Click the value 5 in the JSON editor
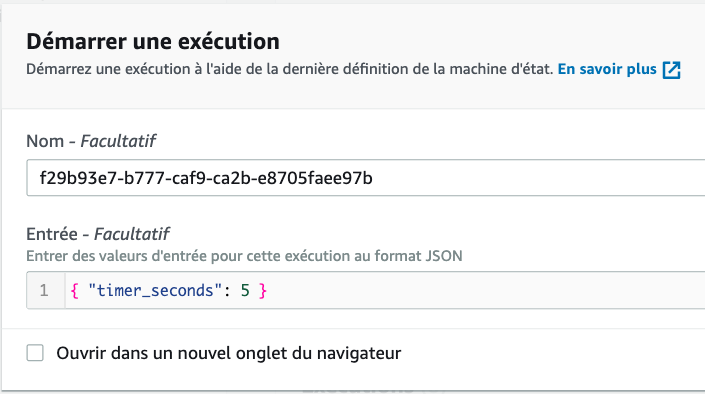This screenshot has width=705, height=394. [245, 291]
